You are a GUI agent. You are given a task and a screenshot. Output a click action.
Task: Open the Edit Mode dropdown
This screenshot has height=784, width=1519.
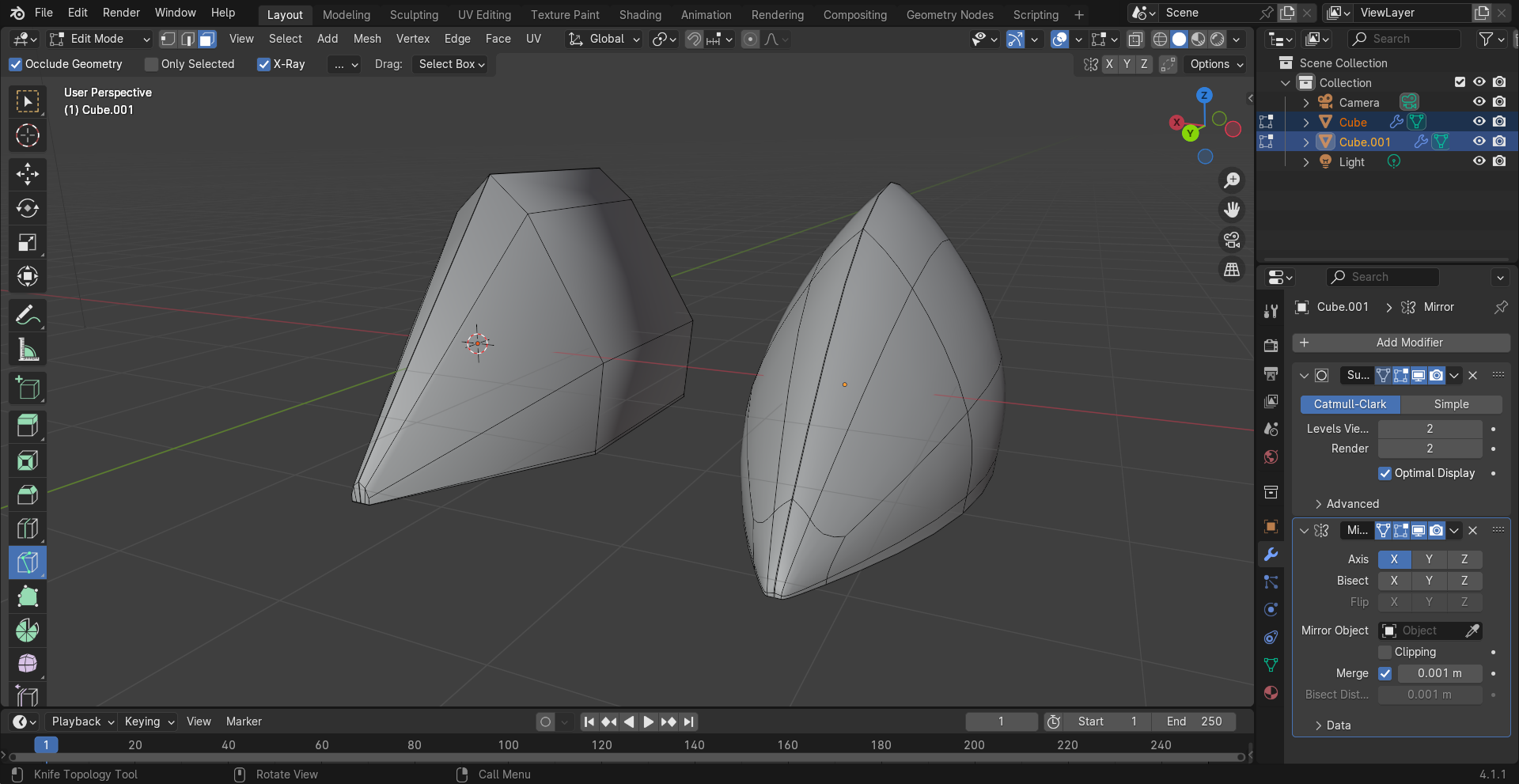point(99,39)
